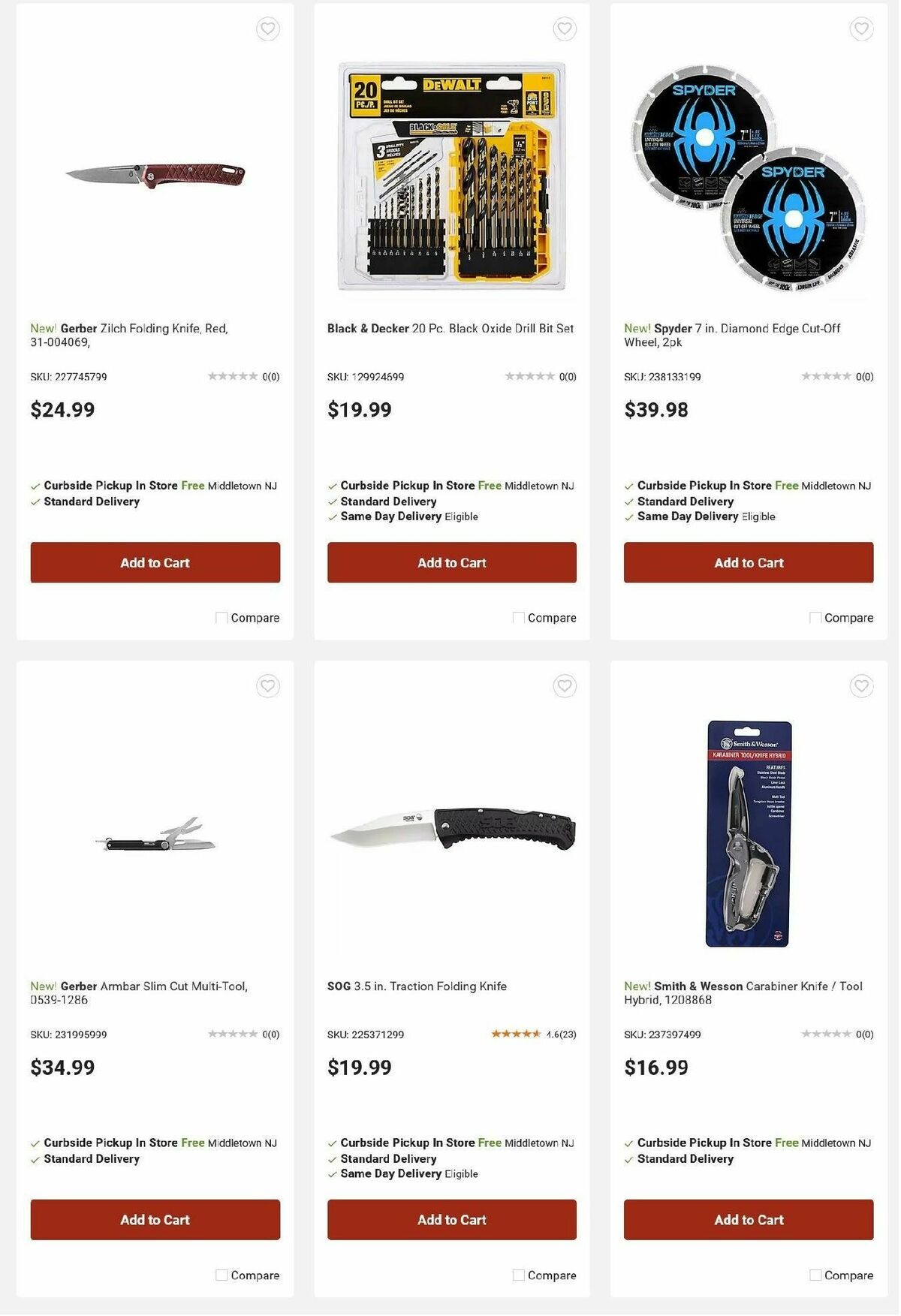Add the Spyder Cut-Off Wheel to cart
This screenshot has width=901, height=1316.
click(x=748, y=562)
